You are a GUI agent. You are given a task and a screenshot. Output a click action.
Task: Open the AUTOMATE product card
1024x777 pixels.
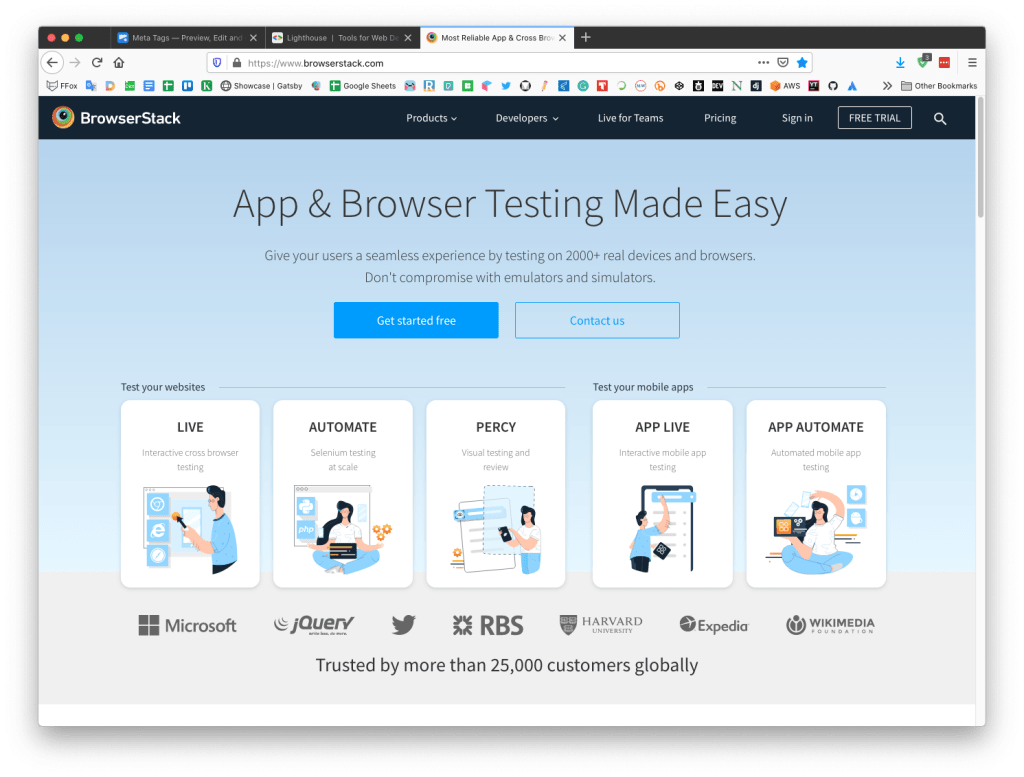(343, 494)
